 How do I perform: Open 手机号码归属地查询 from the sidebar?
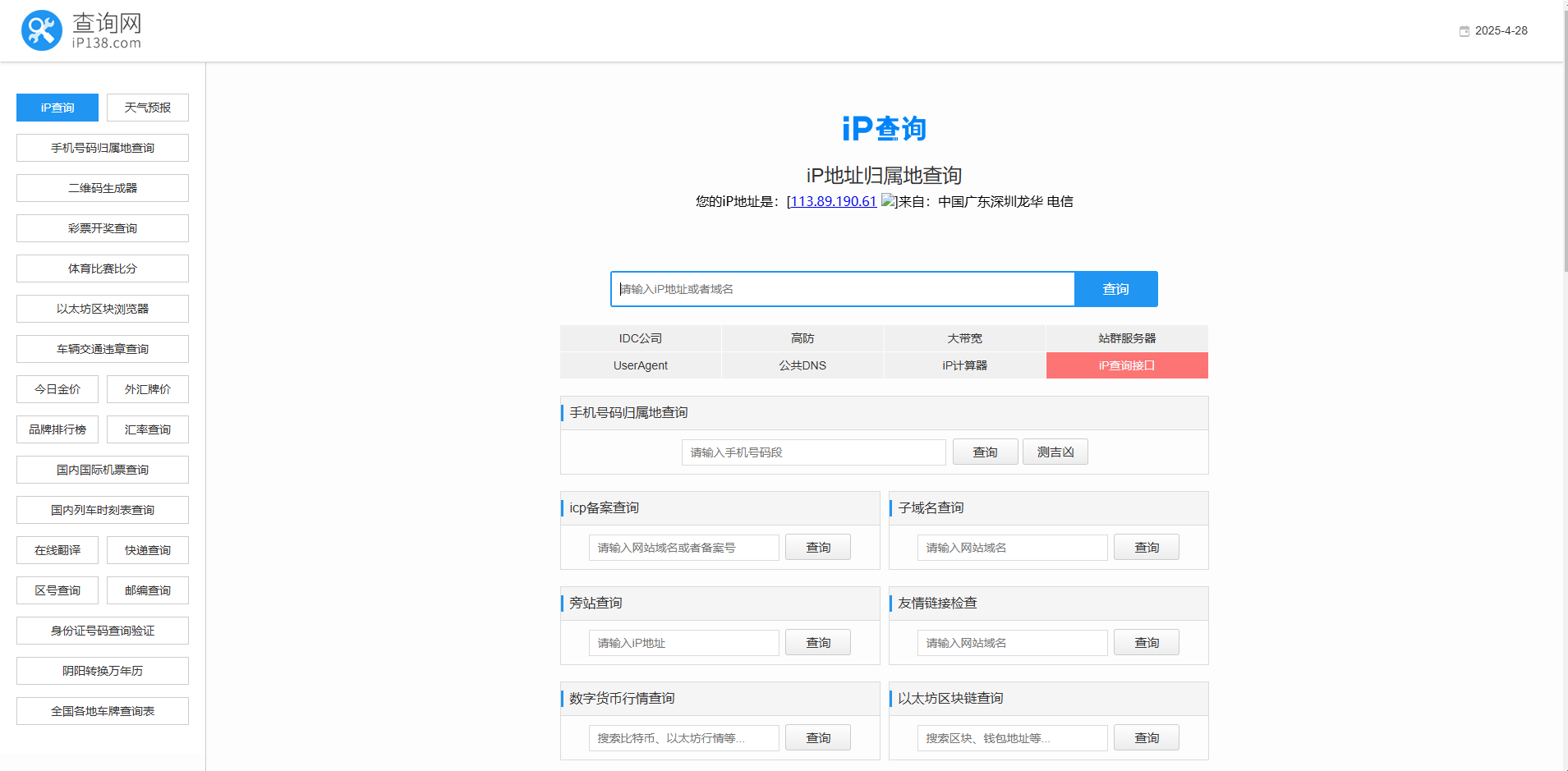click(x=102, y=148)
